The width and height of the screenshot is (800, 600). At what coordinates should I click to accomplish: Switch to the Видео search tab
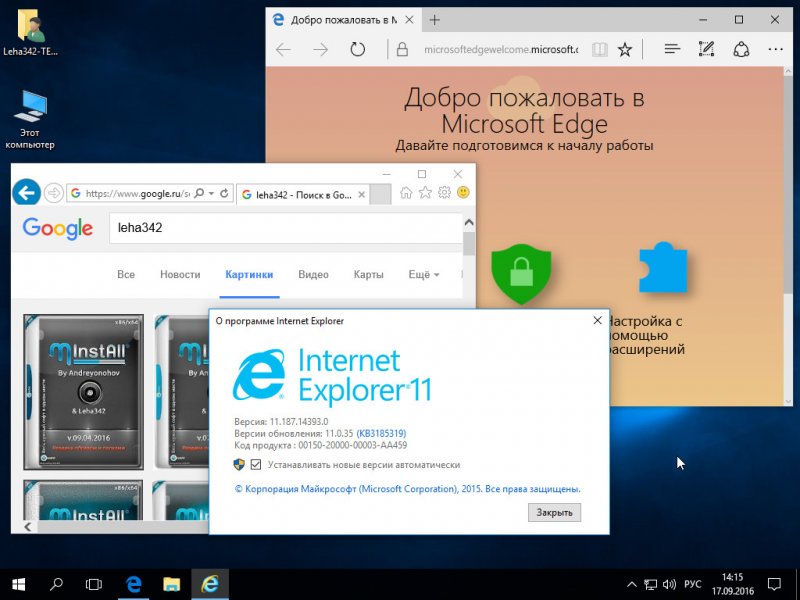coord(313,274)
